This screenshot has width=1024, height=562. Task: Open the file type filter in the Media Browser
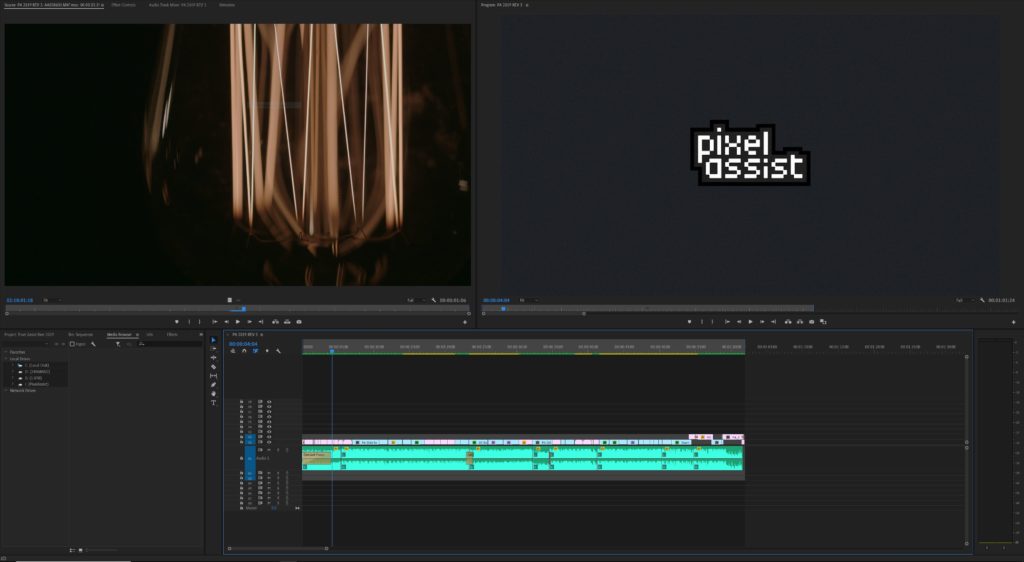pyautogui.click(x=118, y=344)
